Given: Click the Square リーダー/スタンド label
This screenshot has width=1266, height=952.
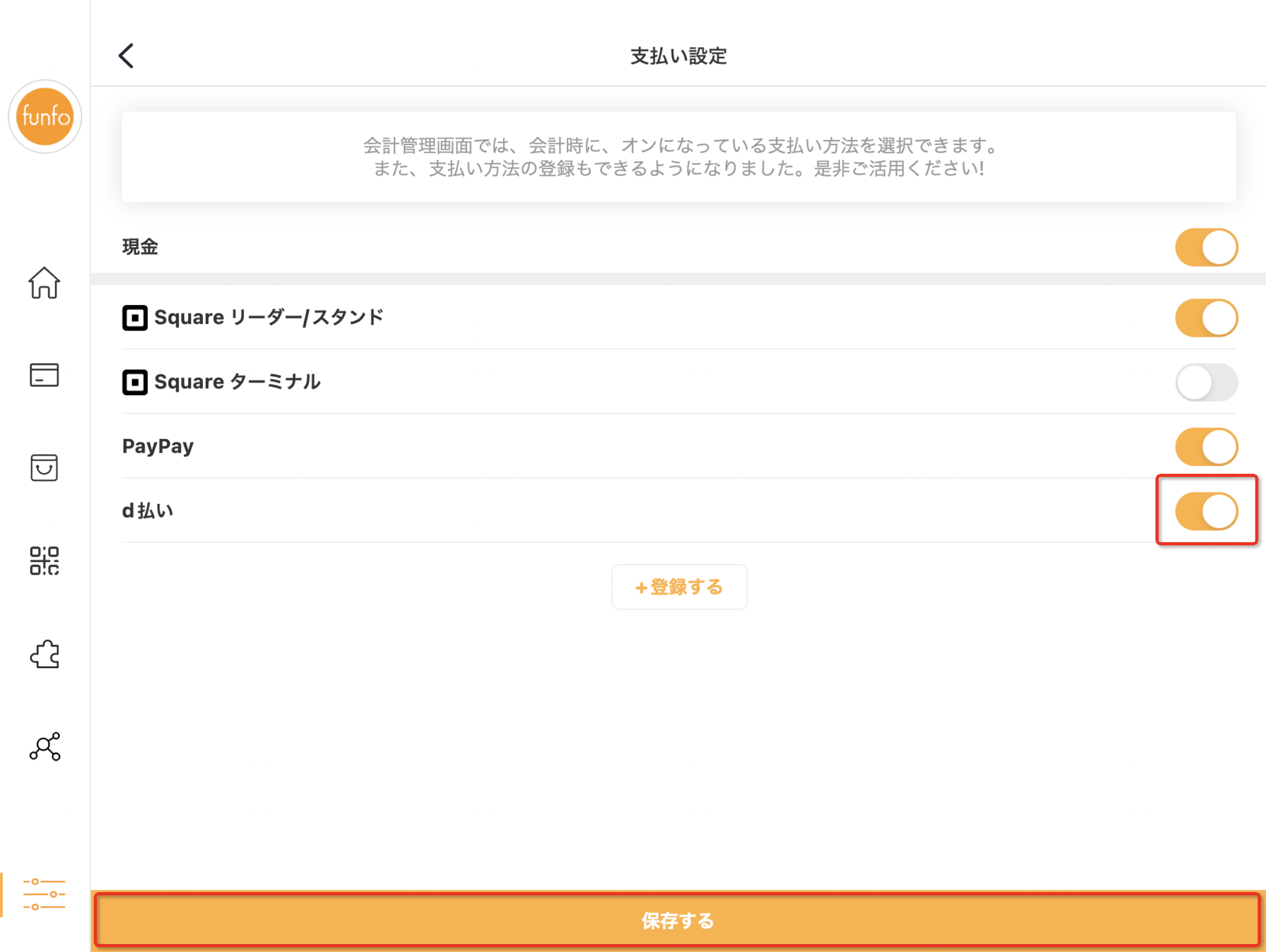Looking at the screenshot, I should pyautogui.click(x=269, y=318).
